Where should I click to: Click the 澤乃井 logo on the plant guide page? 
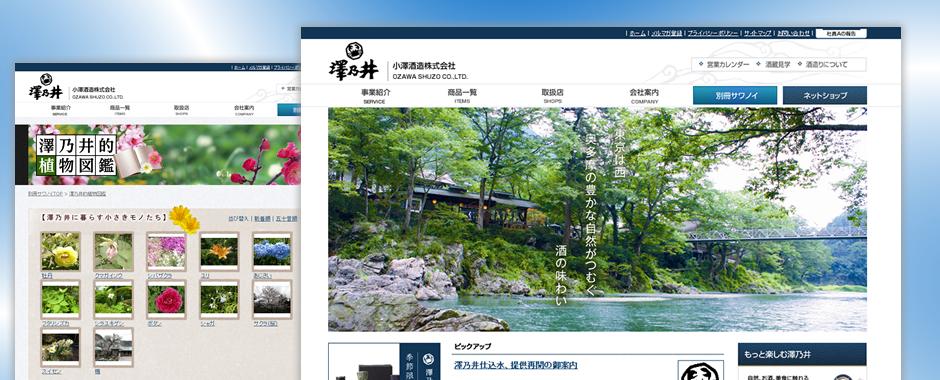(x=46, y=88)
